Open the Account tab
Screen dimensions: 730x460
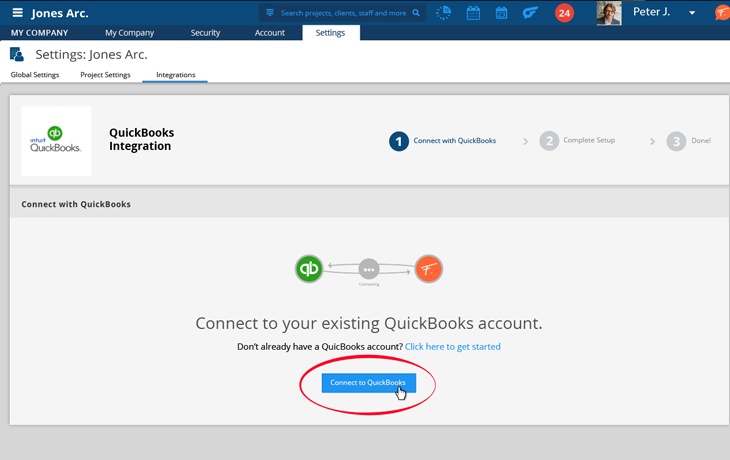click(270, 33)
